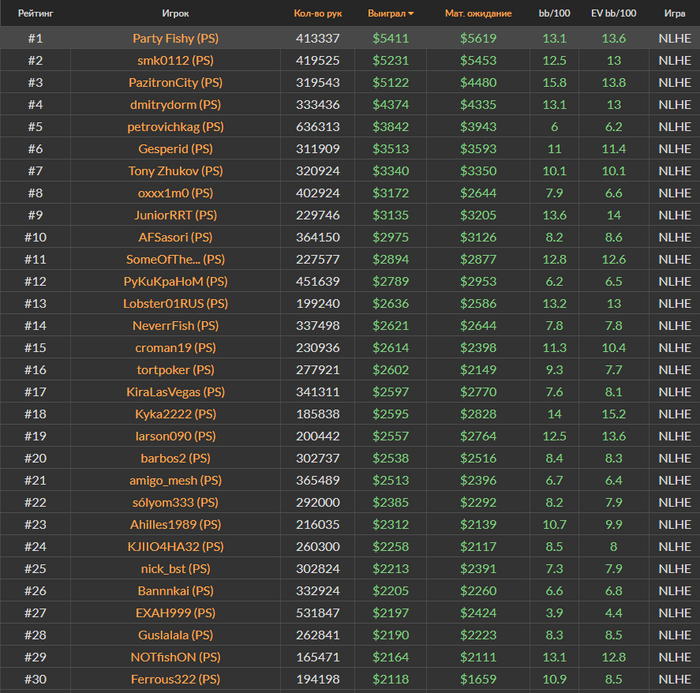Screen dimensions: 700x693
Task: Open smk0112 (PS) player link
Action: [x=175, y=60]
